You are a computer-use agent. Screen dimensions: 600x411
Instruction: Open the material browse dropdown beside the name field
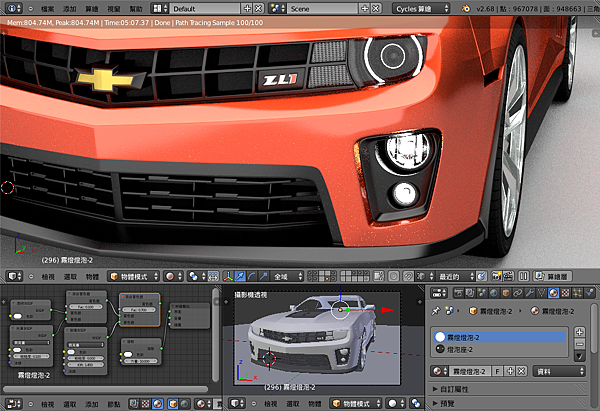[440, 371]
